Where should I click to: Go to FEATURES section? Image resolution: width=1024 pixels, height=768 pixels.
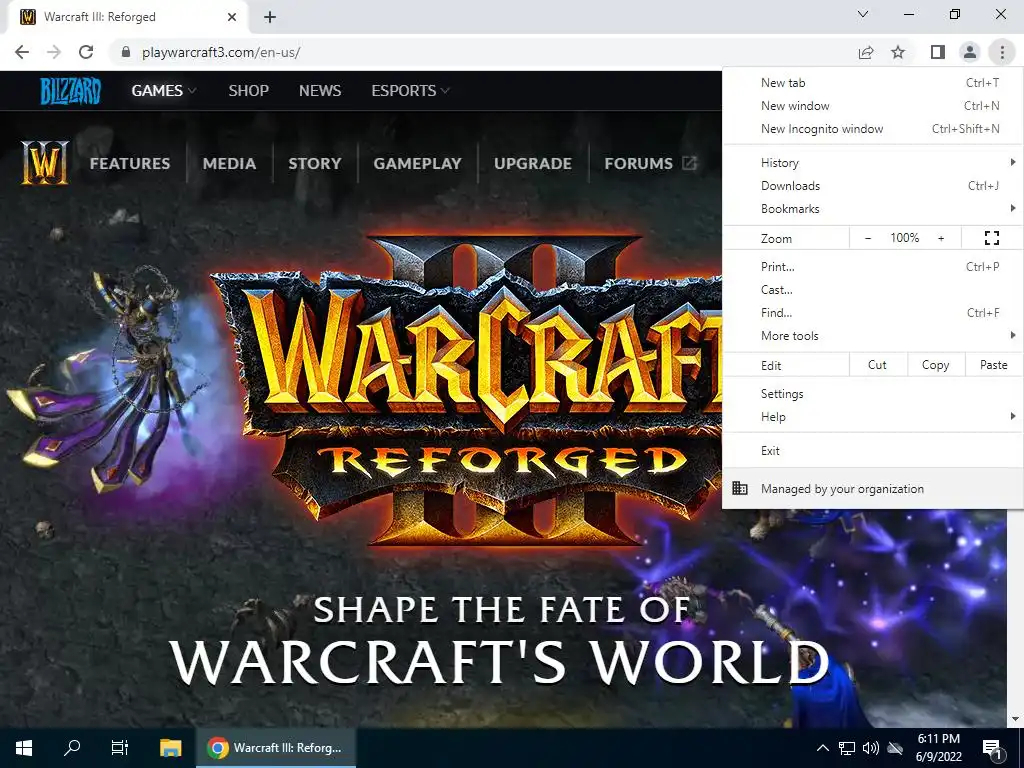[x=130, y=163]
